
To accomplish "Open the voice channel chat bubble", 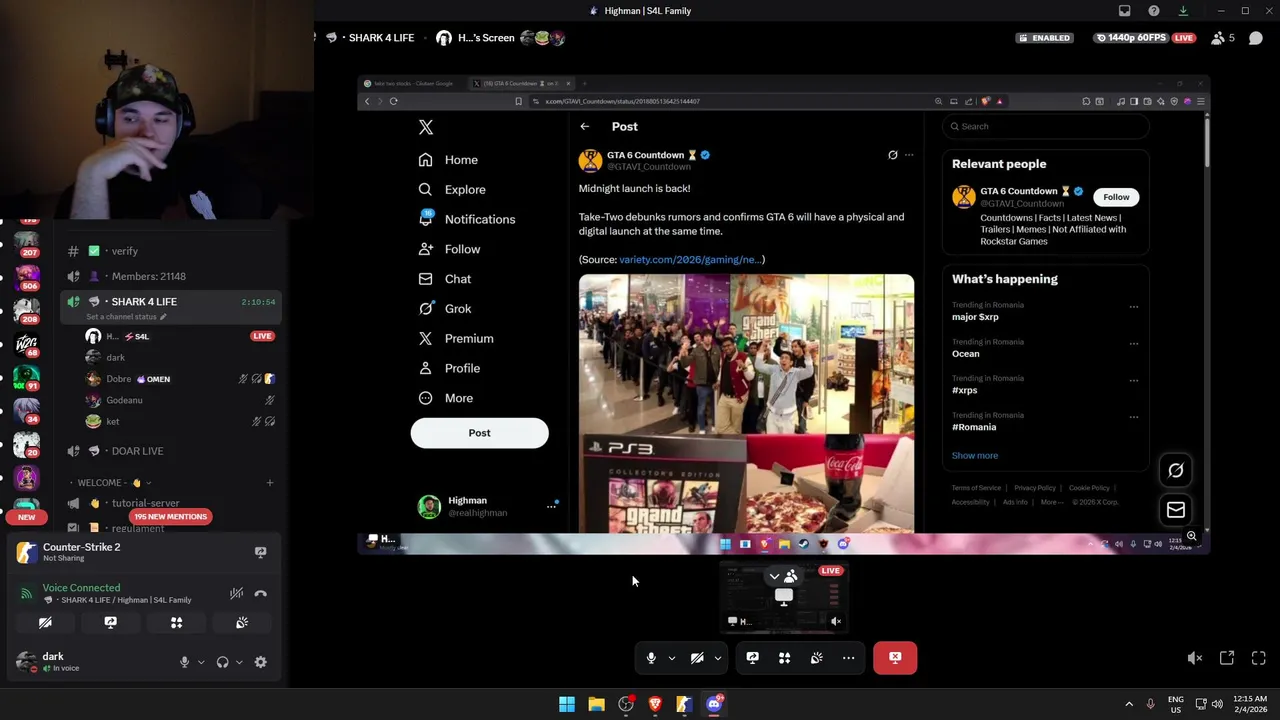I will pyautogui.click(x=1256, y=38).
